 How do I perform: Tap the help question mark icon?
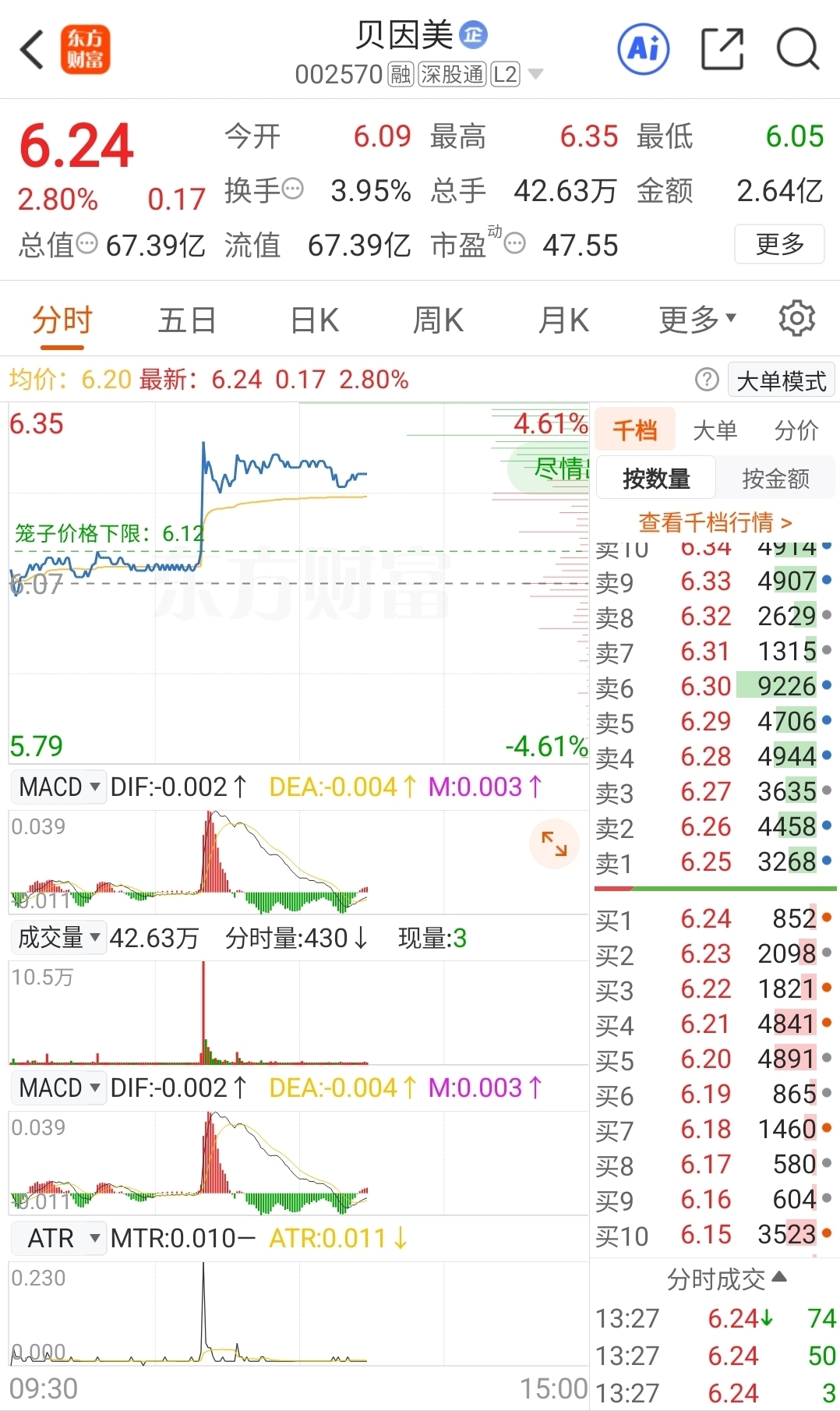(706, 380)
